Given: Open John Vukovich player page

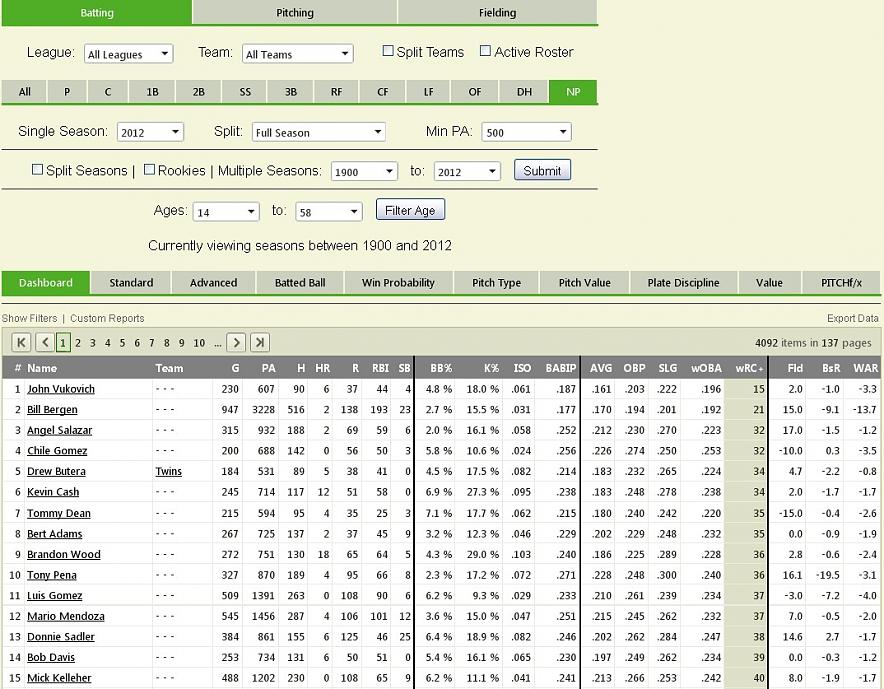Looking at the screenshot, I should (61, 389).
